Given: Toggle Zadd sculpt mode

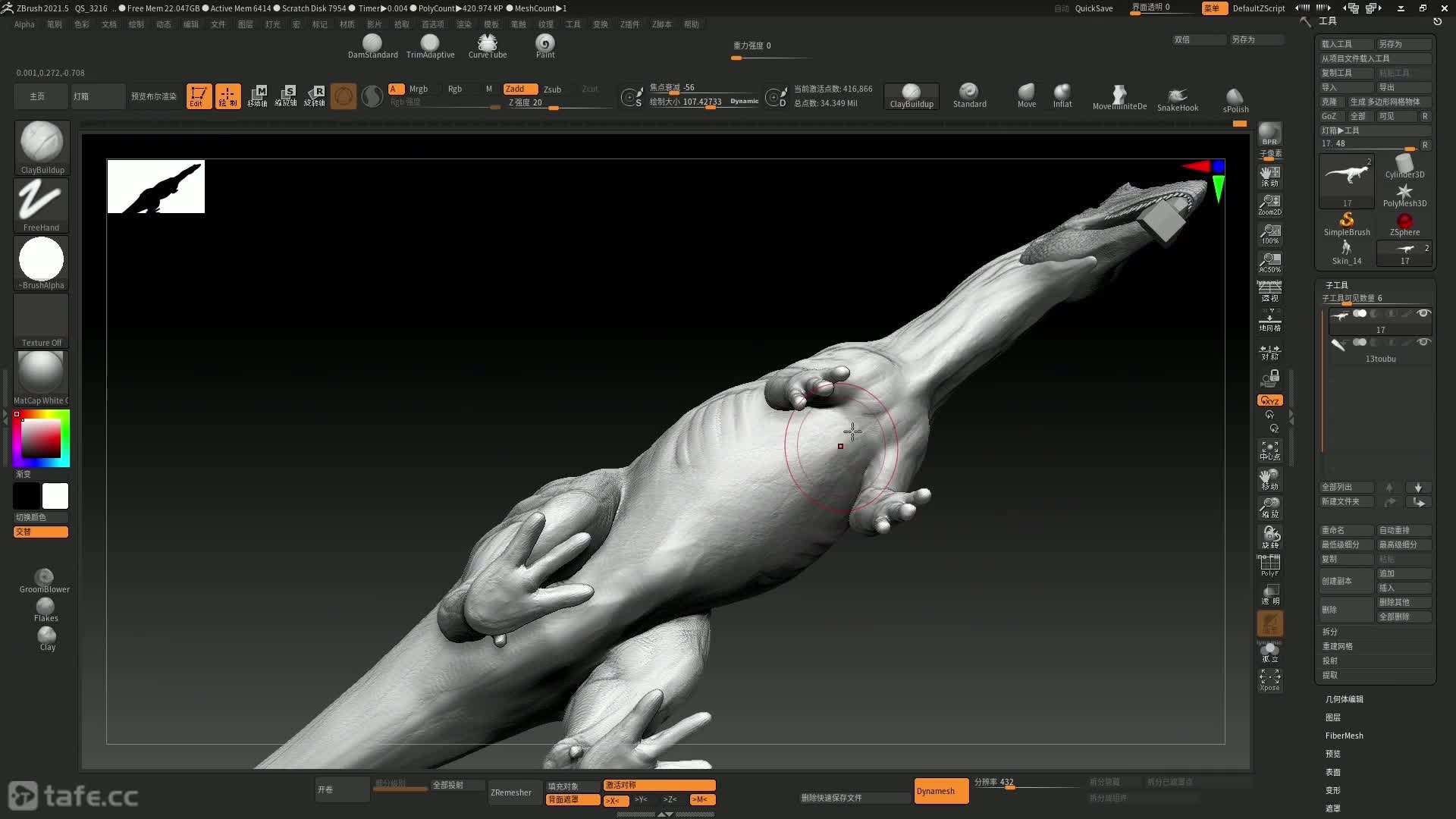Looking at the screenshot, I should click(520, 89).
